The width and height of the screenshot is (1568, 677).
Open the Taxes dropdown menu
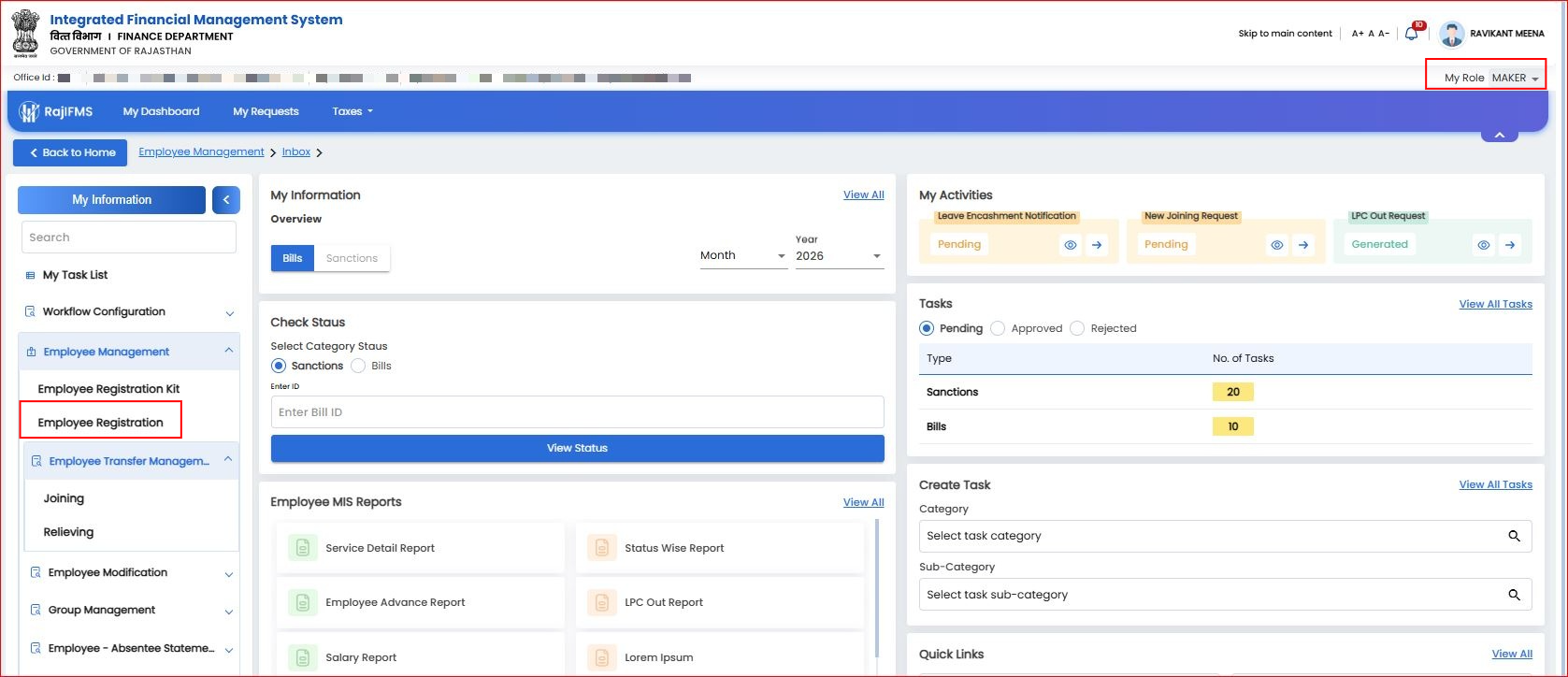pyautogui.click(x=352, y=111)
